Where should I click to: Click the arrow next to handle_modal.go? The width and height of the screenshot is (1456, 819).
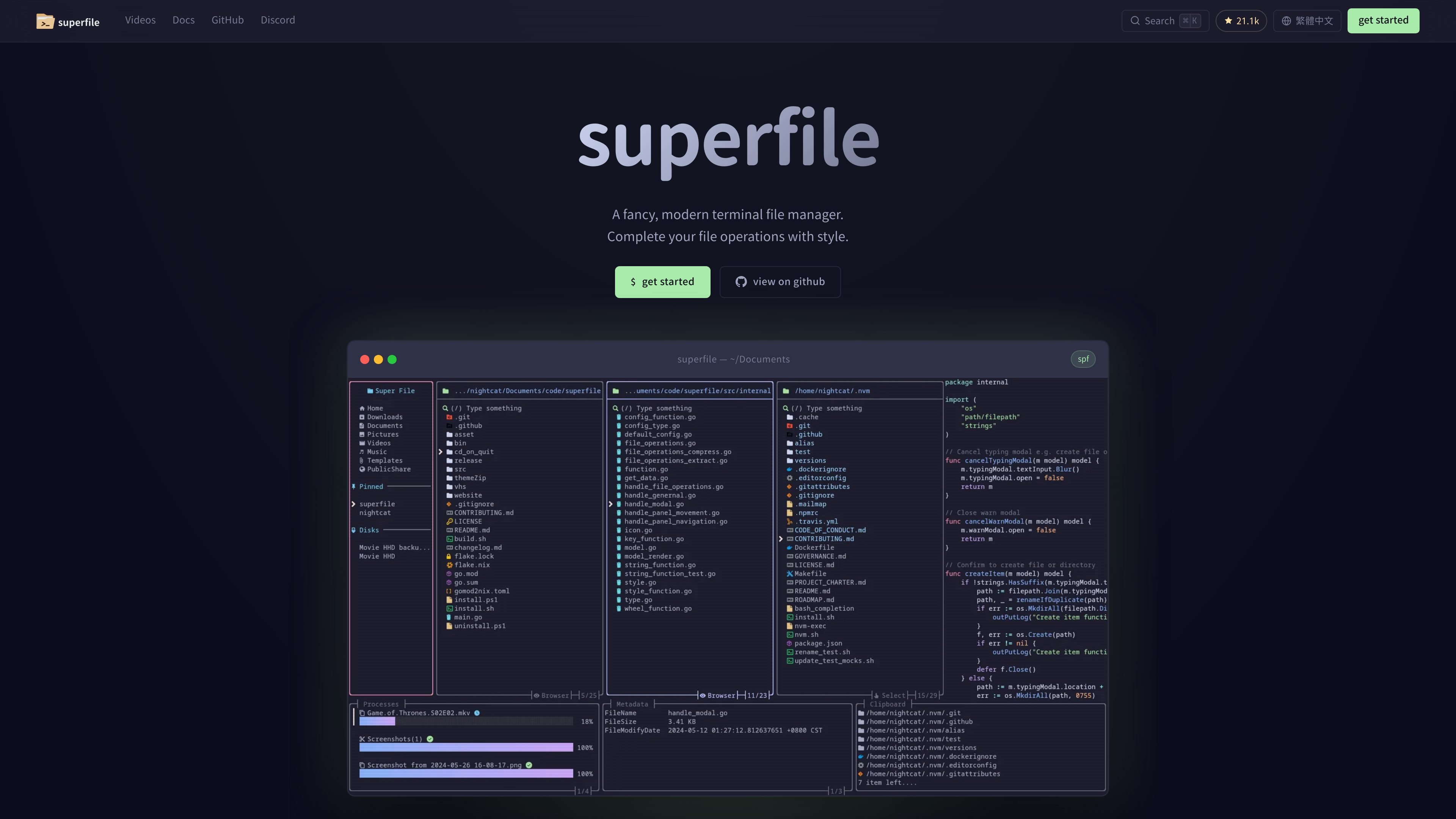click(611, 504)
